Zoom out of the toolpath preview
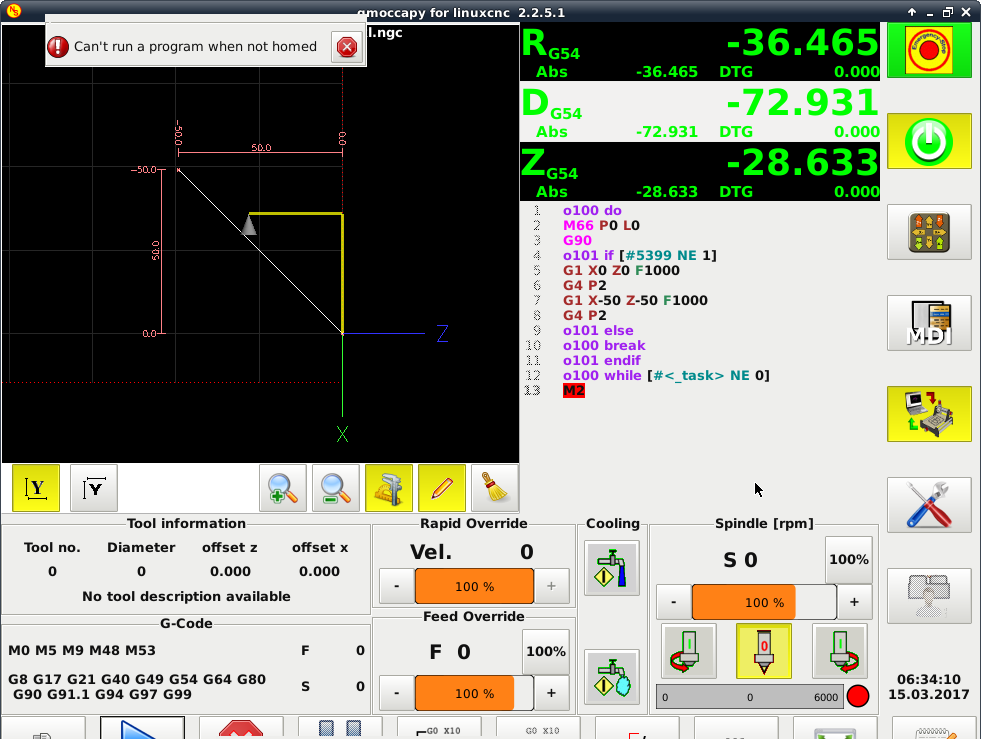The width and height of the screenshot is (981, 739). pyautogui.click(x=336, y=488)
